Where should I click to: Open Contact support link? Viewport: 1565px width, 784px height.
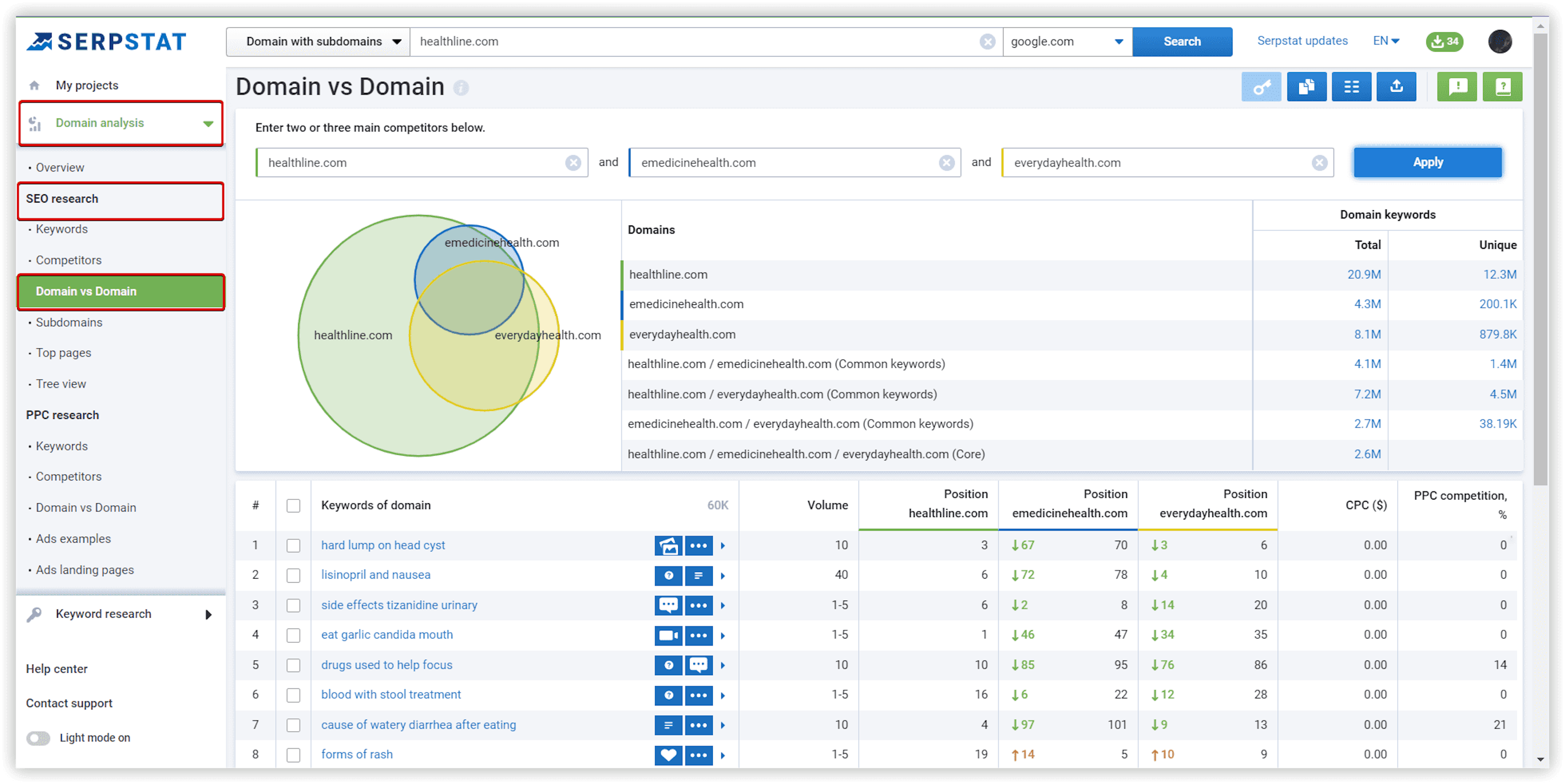click(69, 703)
